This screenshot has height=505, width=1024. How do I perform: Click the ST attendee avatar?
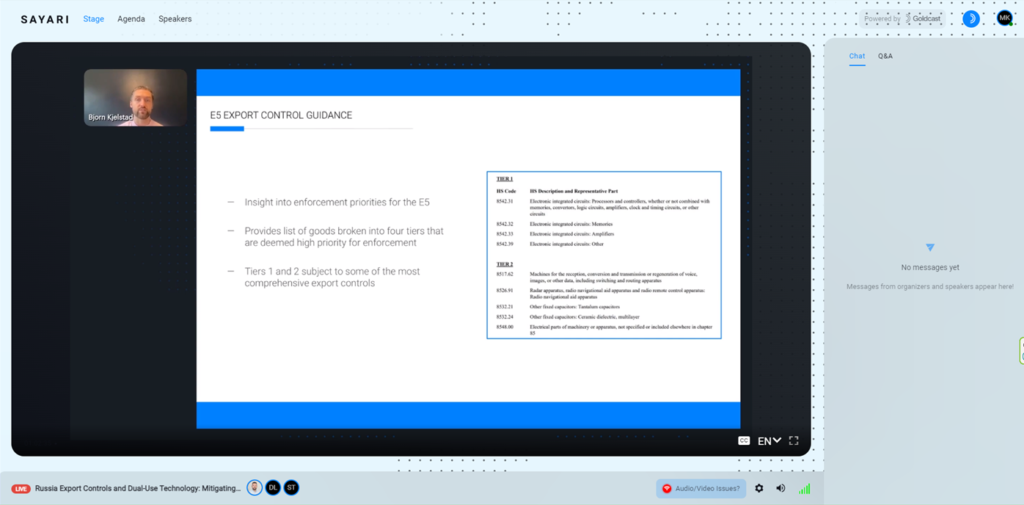pyautogui.click(x=291, y=488)
